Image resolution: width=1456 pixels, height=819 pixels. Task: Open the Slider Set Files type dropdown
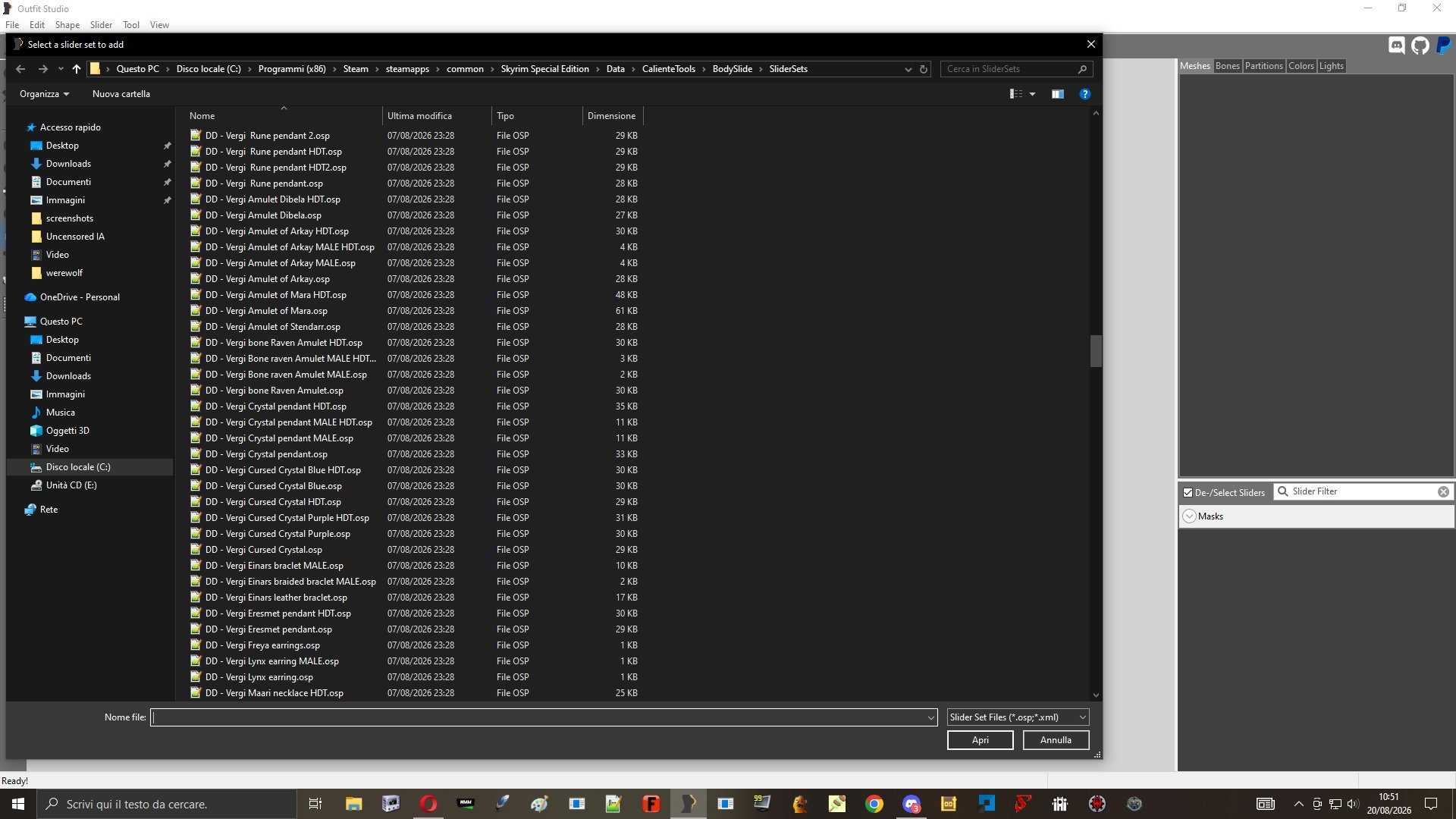pyautogui.click(x=1018, y=717)
